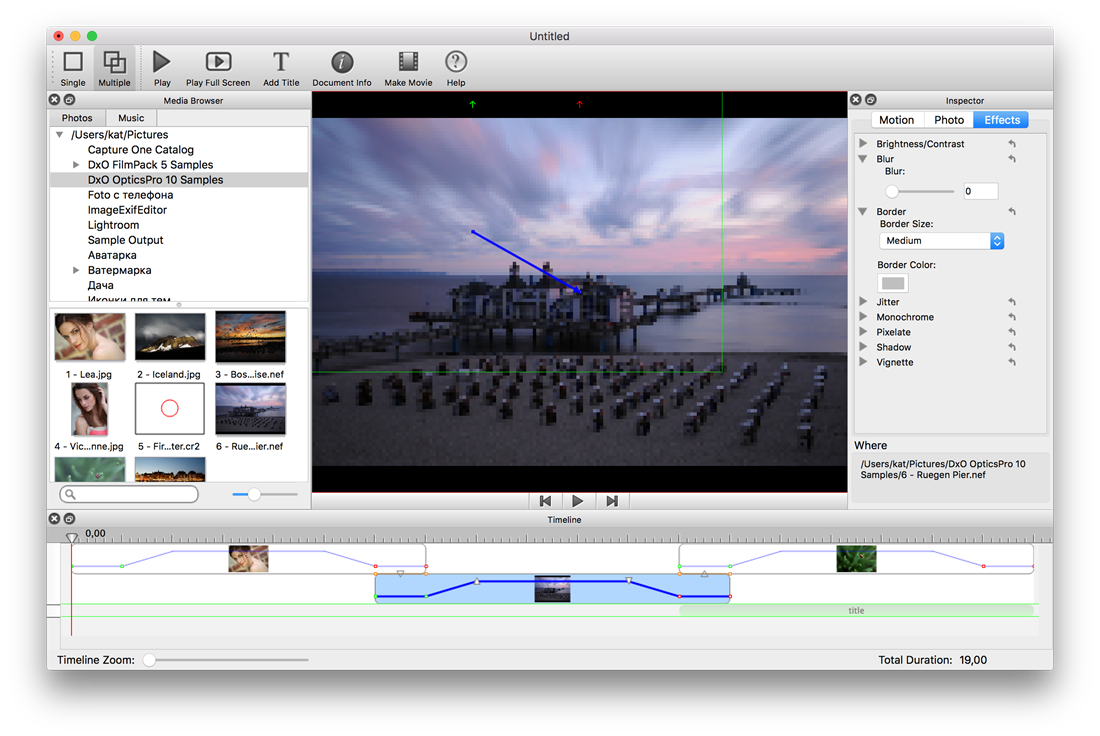Open the Border Size Medium dropdown
This screenshot has height=736, width=1100.
pos(941,241)
